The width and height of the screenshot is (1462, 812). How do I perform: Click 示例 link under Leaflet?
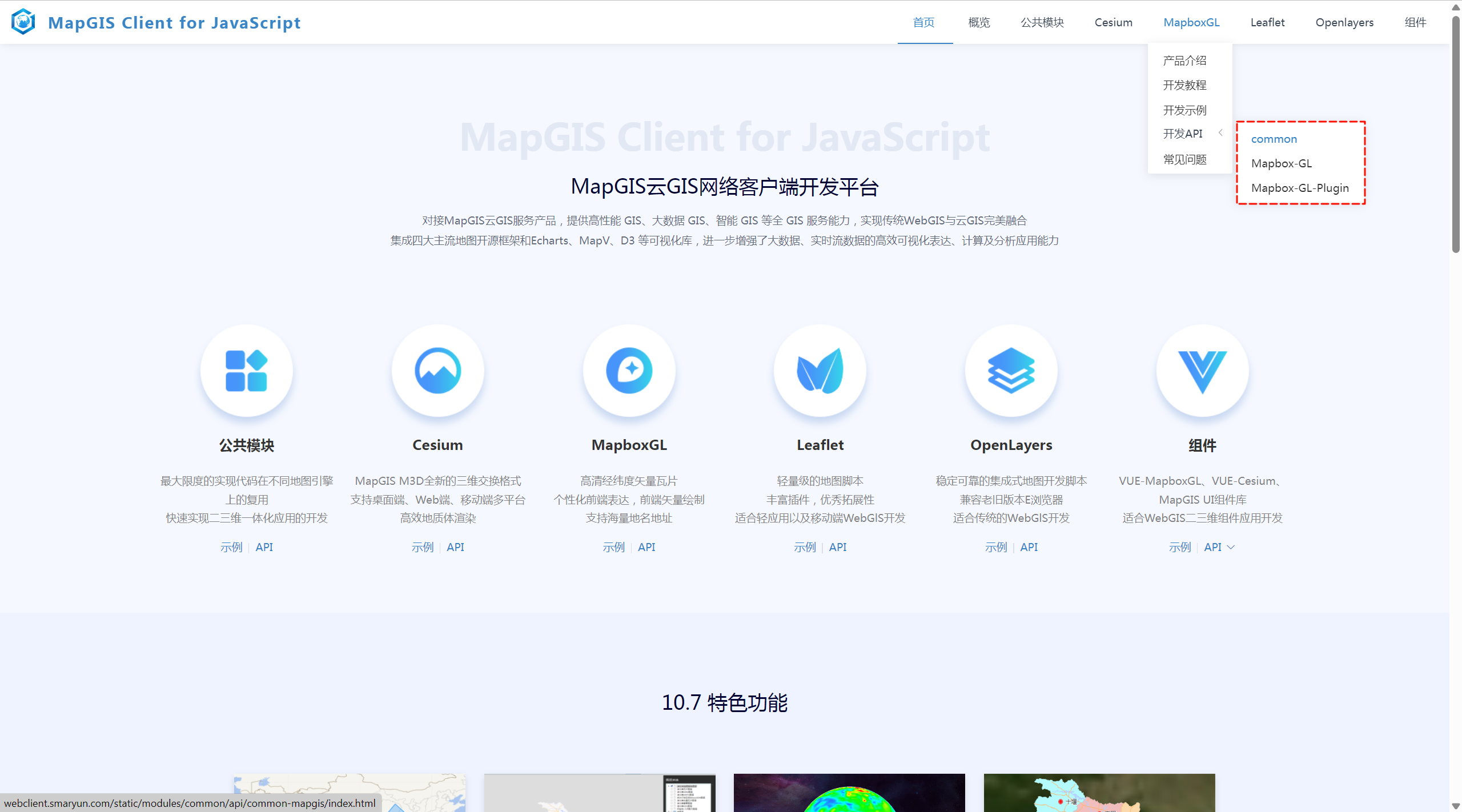click(805, 546)
